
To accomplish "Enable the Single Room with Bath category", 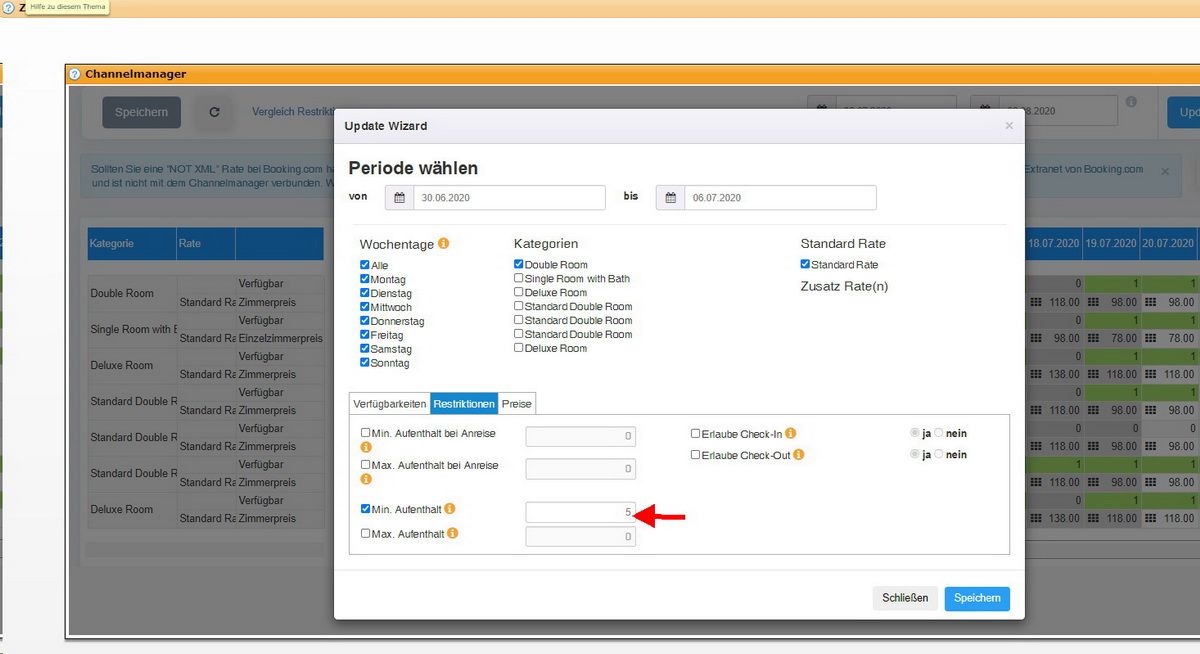I will click(519, 279).
